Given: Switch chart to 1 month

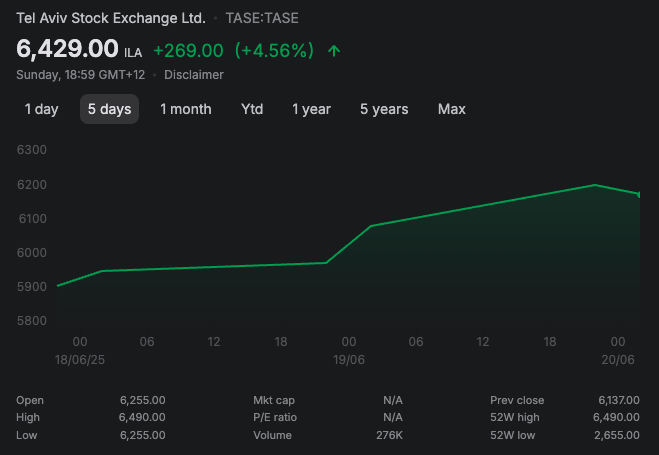Looking at the screenshot, I should [x=186, y=109].
